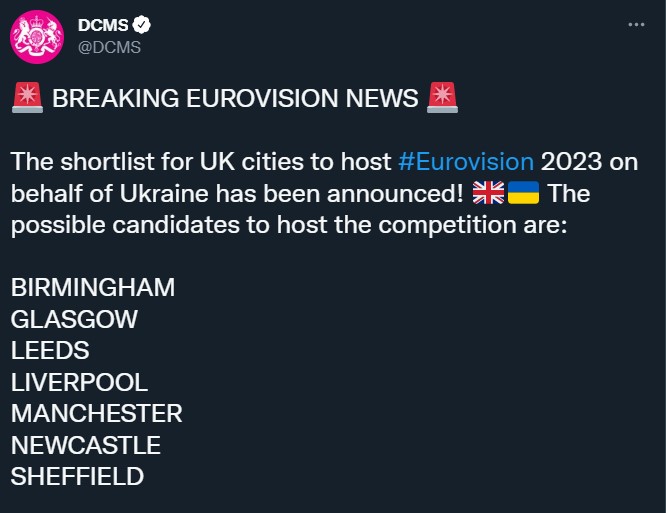The width and height of the screenshot is (666, 513).
Task: Click the UK flag emoji
Action: point(488,193)
